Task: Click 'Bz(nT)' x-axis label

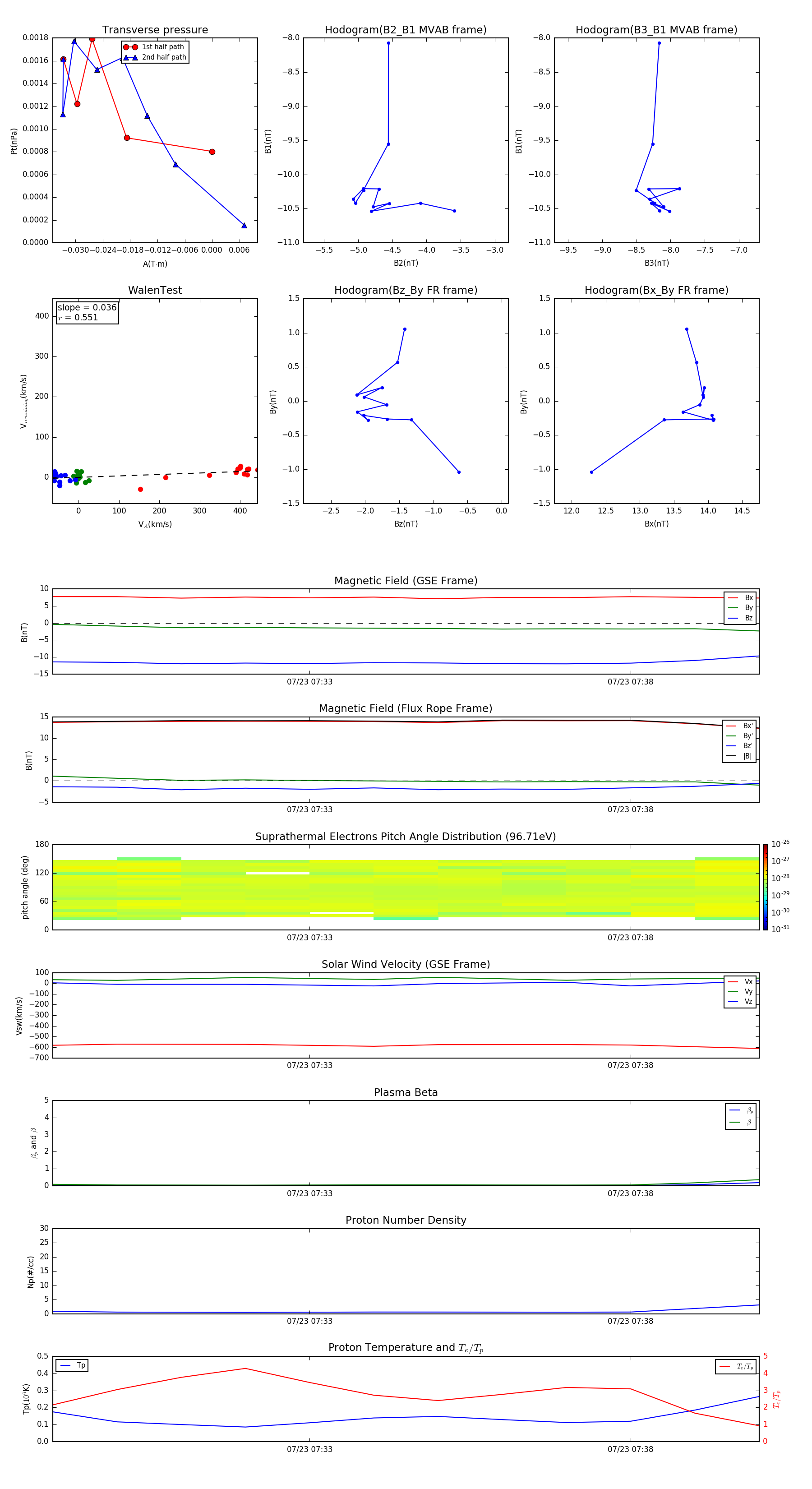Action: click(406, 524)
